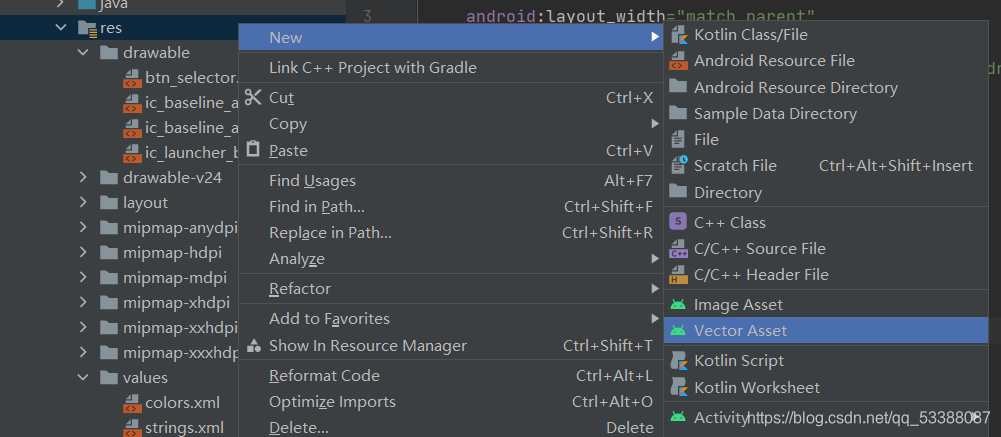Click the Android Resource File icon
The image size is (1001, 437).
(x=678, y=61)
